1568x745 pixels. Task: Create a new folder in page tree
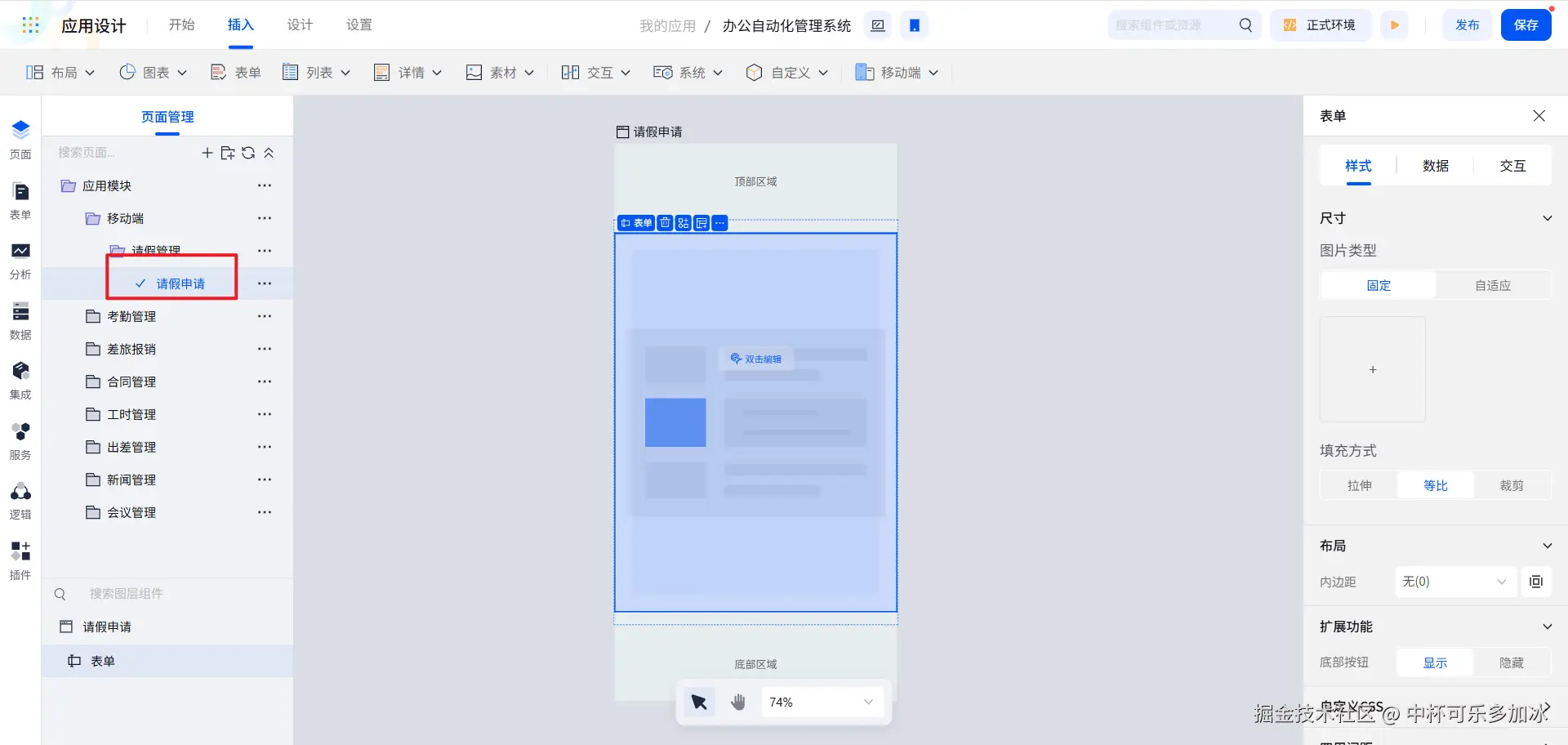click(228, 153)
